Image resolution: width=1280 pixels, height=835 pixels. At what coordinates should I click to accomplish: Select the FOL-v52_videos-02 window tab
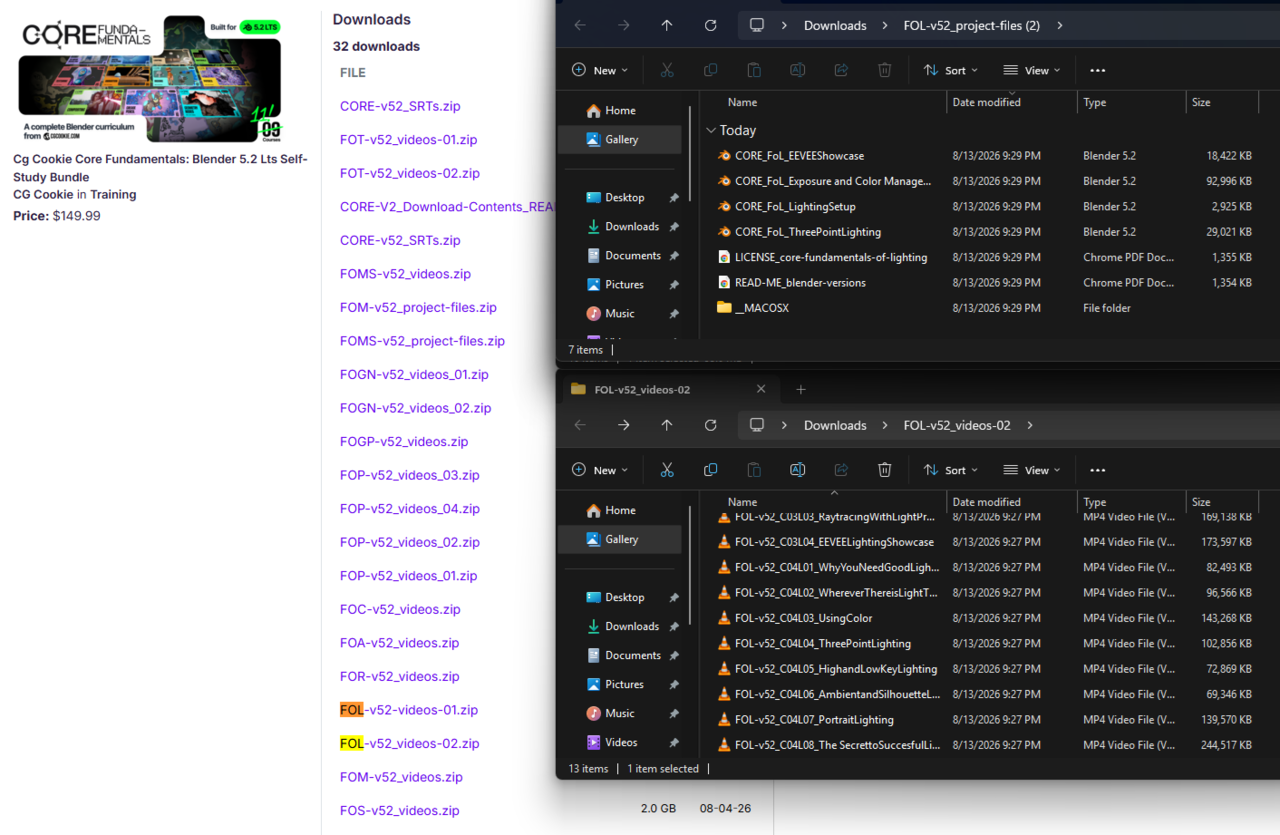point(666,390)
